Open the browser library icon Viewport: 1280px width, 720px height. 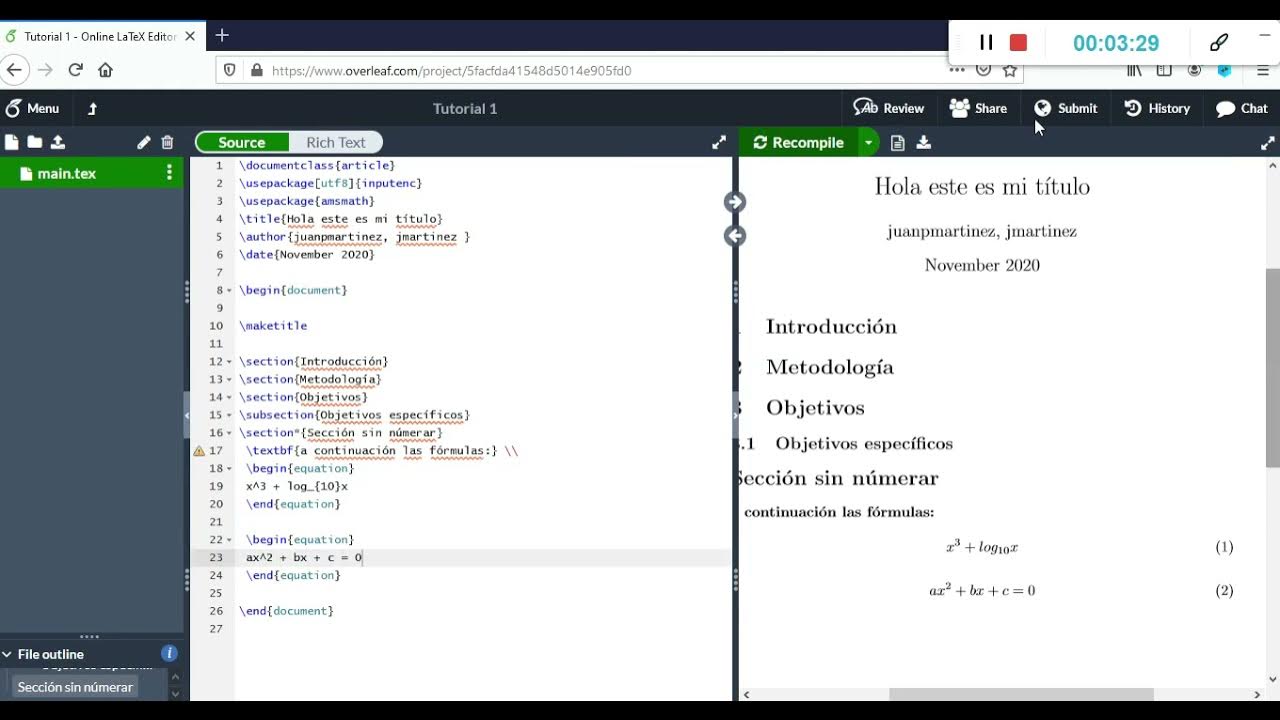pos(1134,71)
